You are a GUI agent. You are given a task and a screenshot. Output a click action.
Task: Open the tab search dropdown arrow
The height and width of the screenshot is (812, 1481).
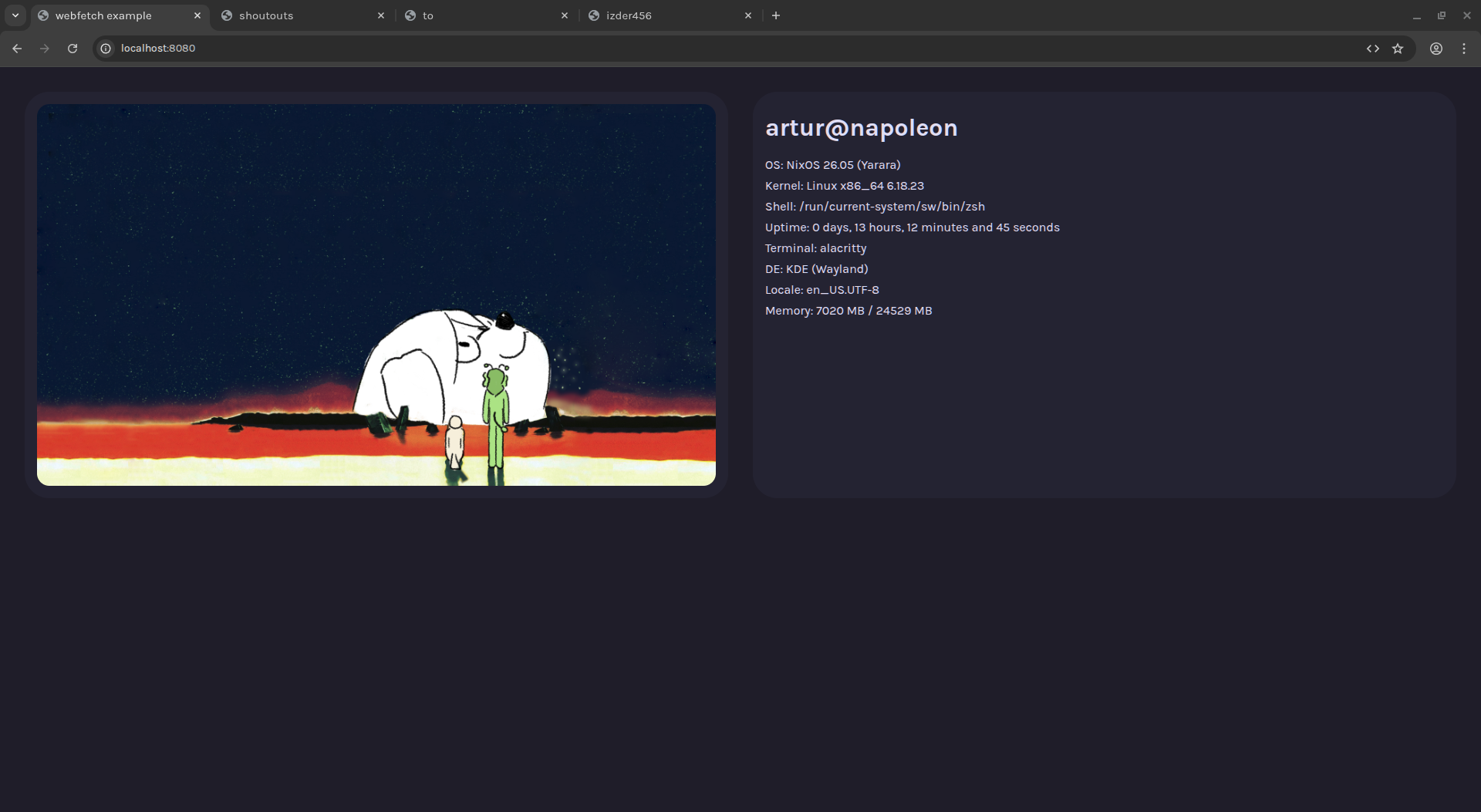point(15,15)
